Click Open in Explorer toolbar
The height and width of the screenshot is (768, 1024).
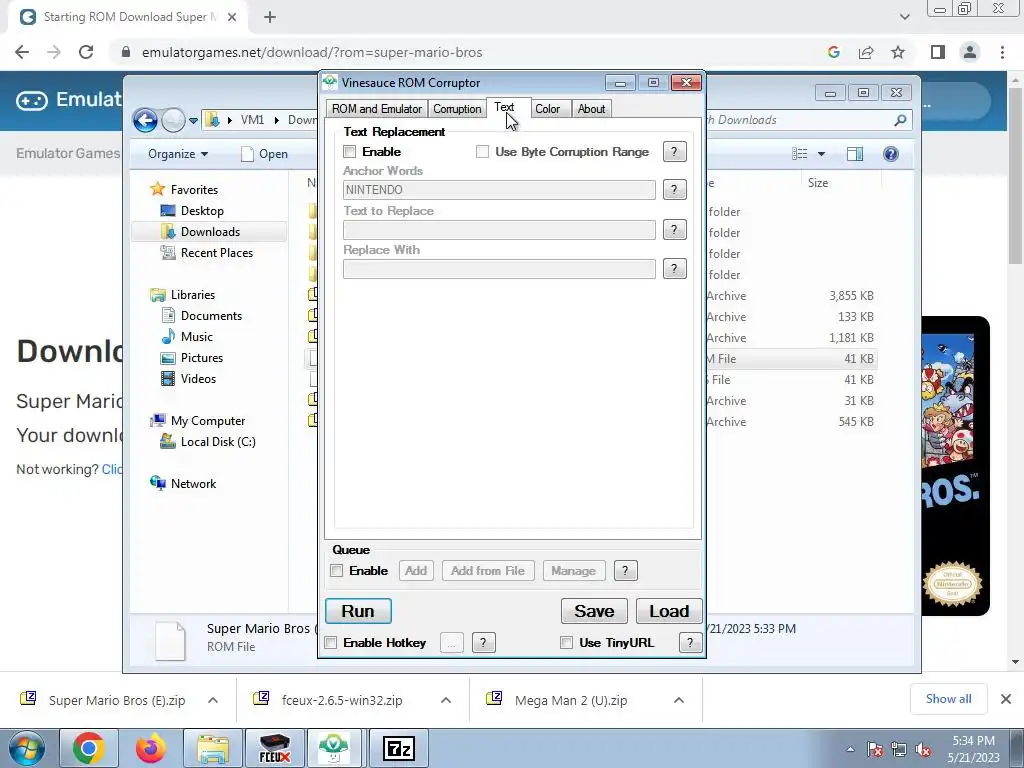[x=264, y=153]
